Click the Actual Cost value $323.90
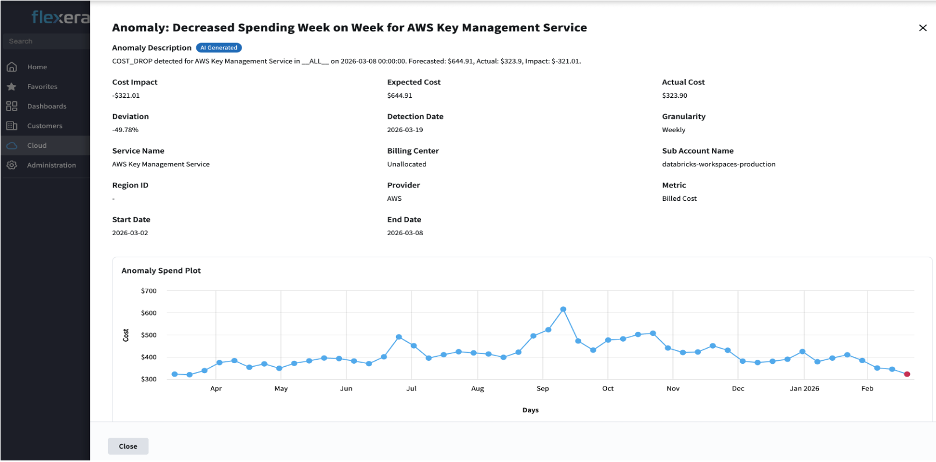 coord(675,96)
